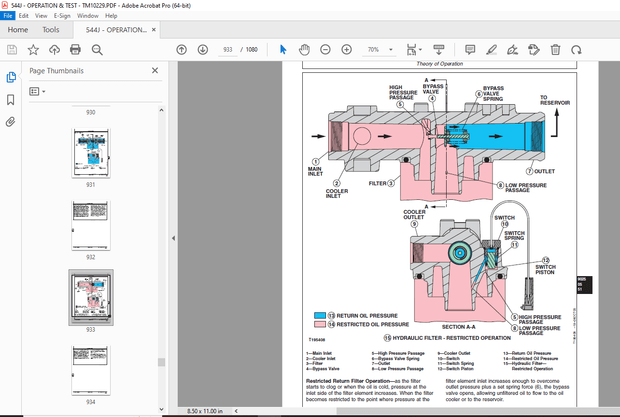Activate the hand pan tool
620x417 pixels.
point(304,49)
